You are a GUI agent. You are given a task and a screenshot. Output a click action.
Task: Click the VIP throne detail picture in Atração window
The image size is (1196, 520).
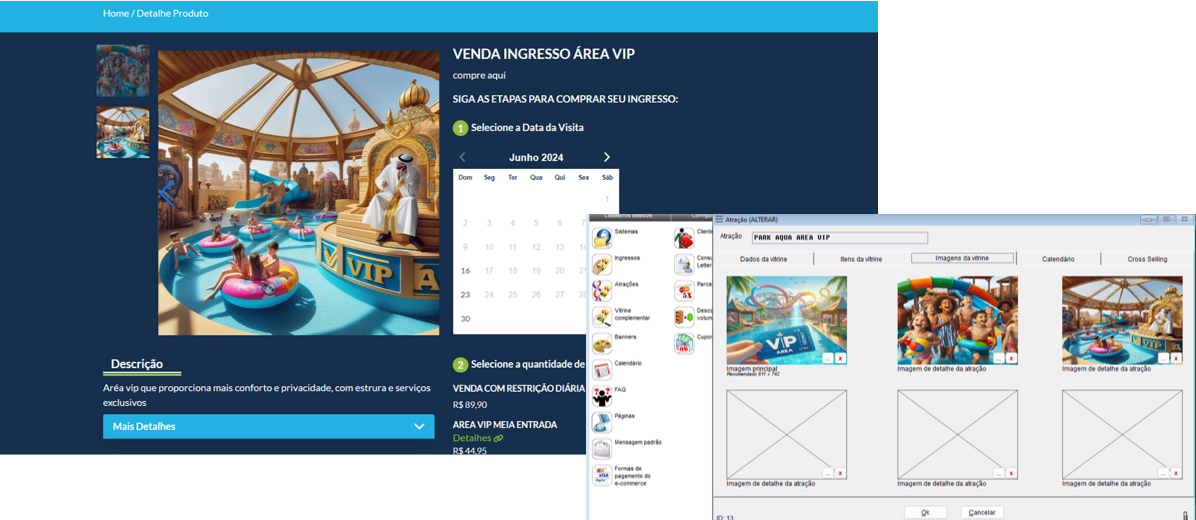pyautogui.click(x=1122, y=320)
